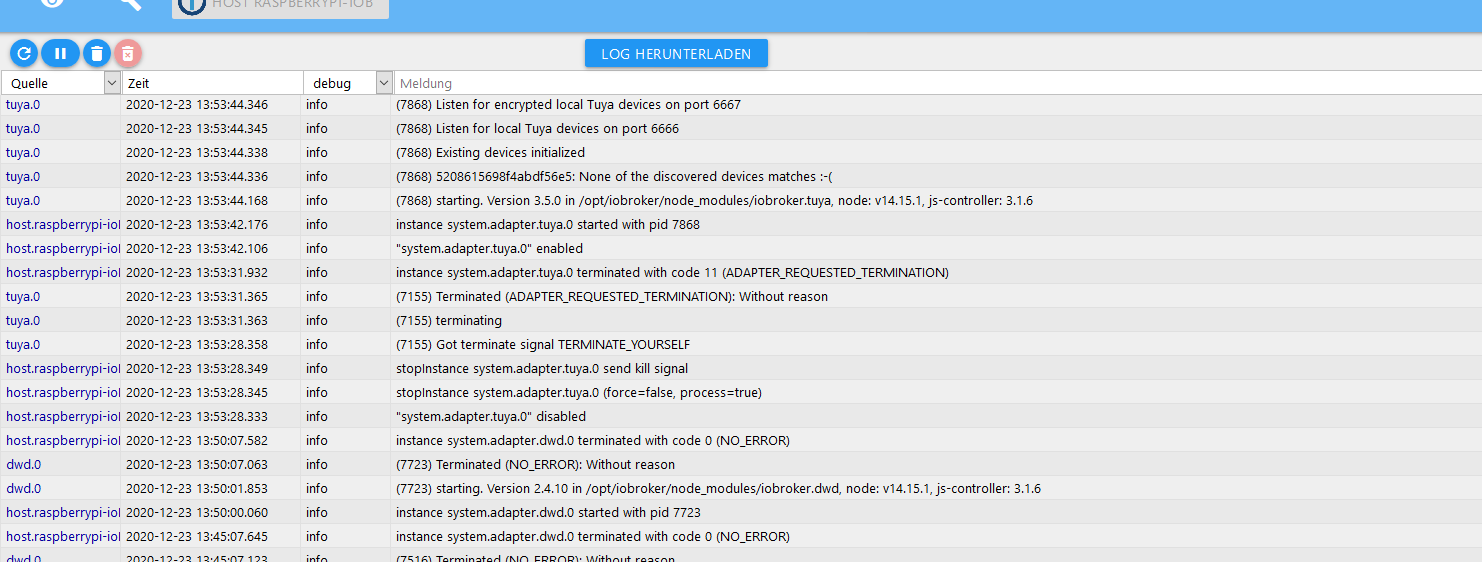The height and width of the screenshot is (562, 1482).
Task: Click 'dwd.0 started with pid 7723' message
Action: coord(548,512)
